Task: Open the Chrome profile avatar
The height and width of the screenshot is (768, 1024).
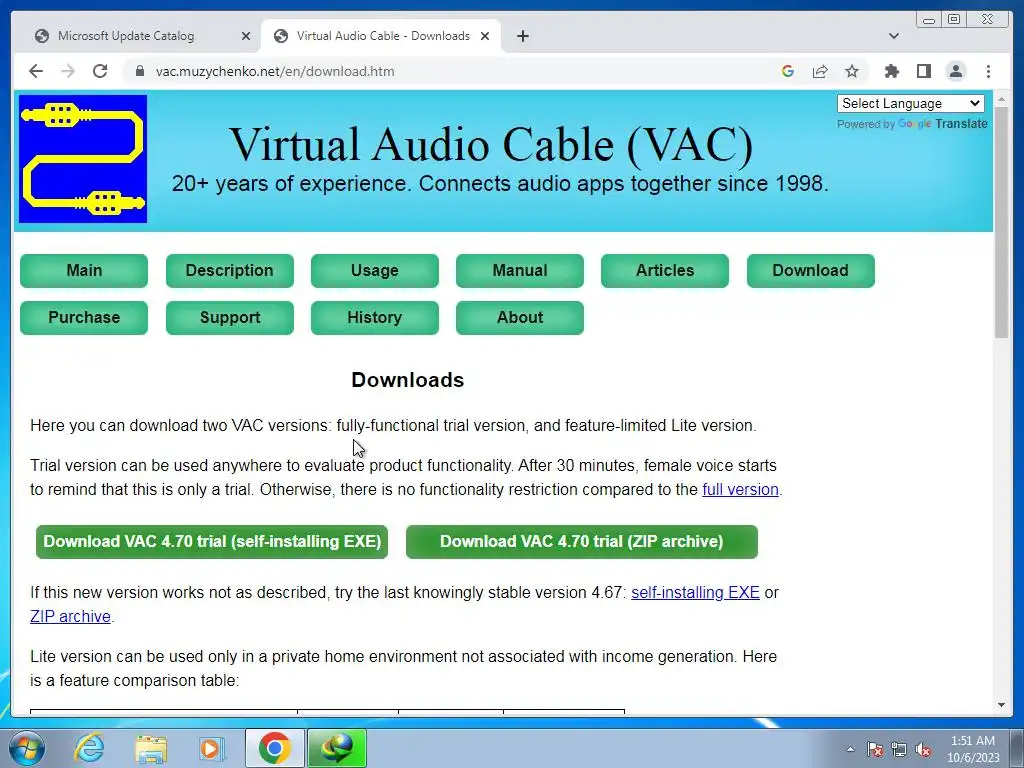Action: [955, 71]
